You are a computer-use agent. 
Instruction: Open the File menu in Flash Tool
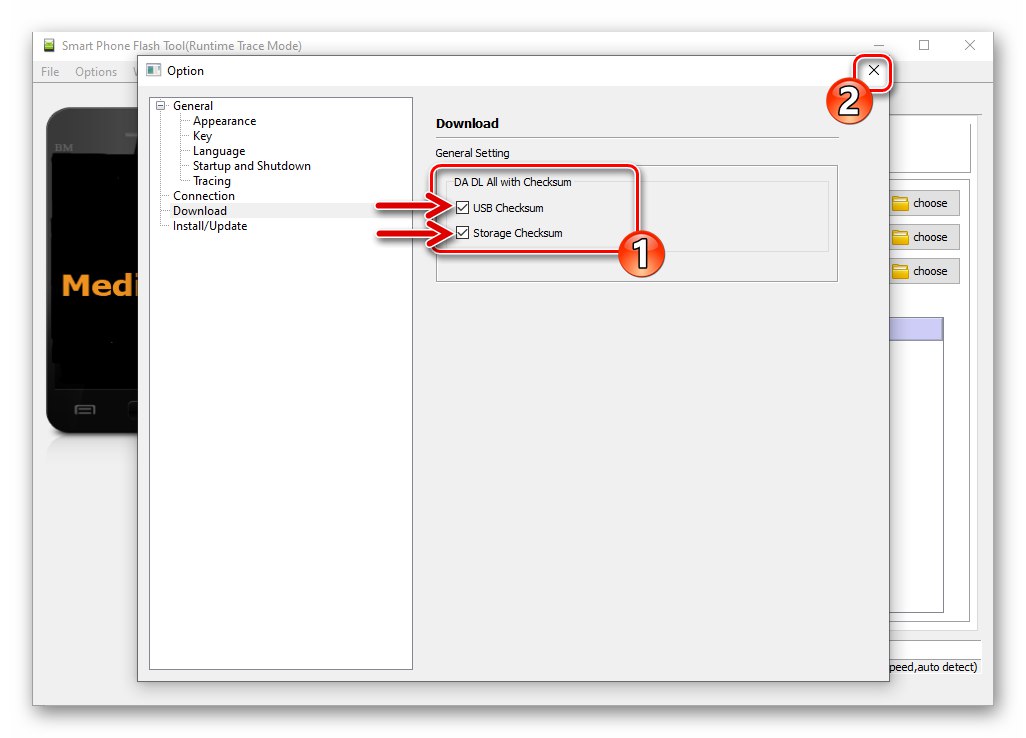point(50,72)
